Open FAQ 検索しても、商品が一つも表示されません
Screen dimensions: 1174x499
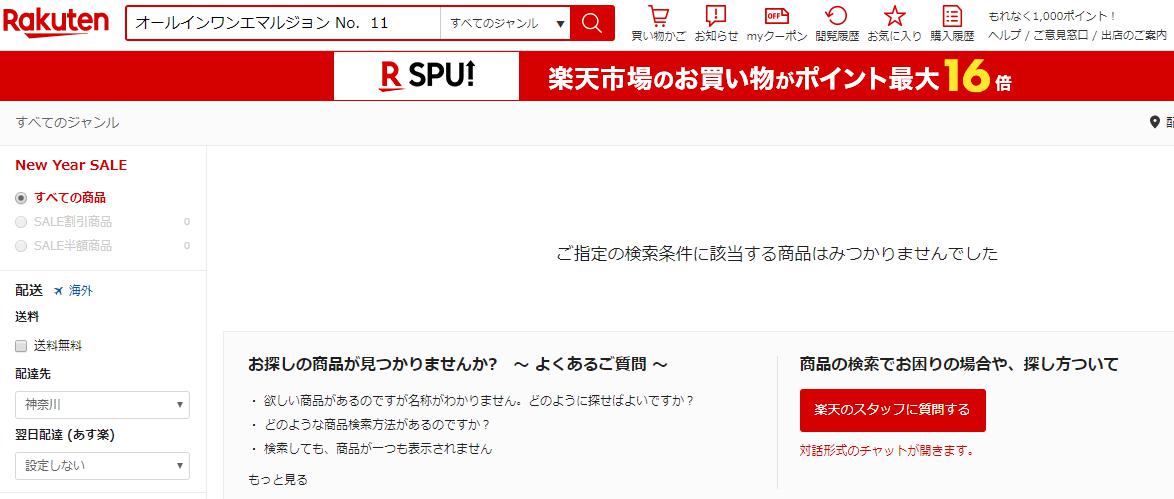[x=378, y=449]
